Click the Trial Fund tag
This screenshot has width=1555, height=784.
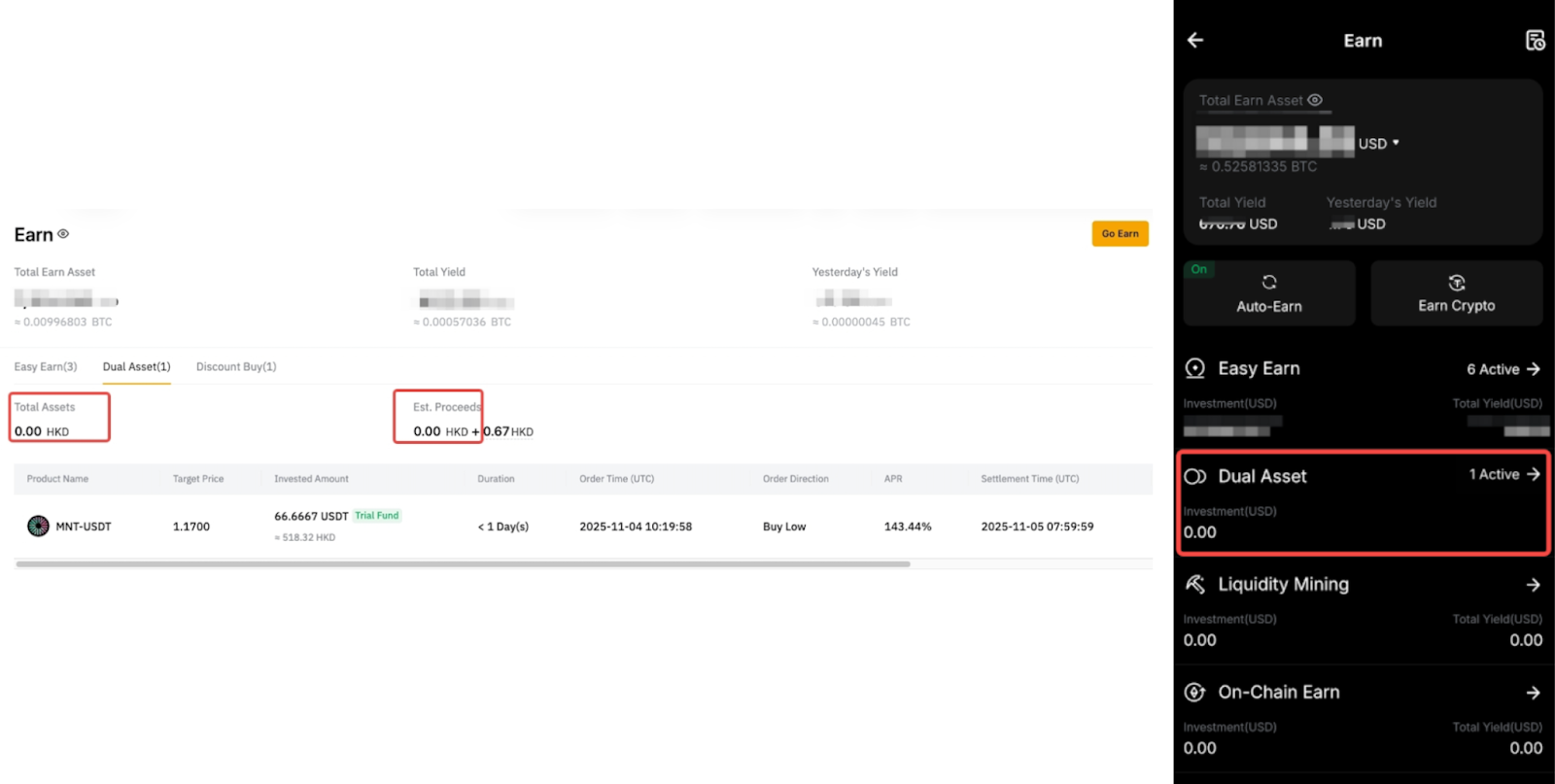click(377, 516)
